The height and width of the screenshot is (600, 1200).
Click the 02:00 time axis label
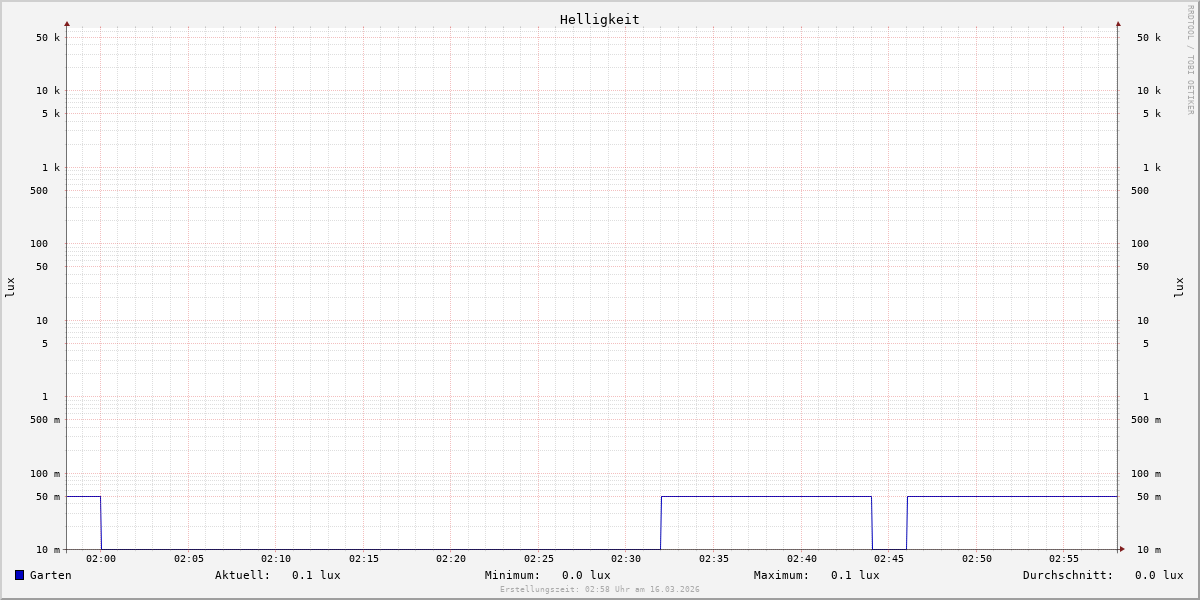[101, 559]
